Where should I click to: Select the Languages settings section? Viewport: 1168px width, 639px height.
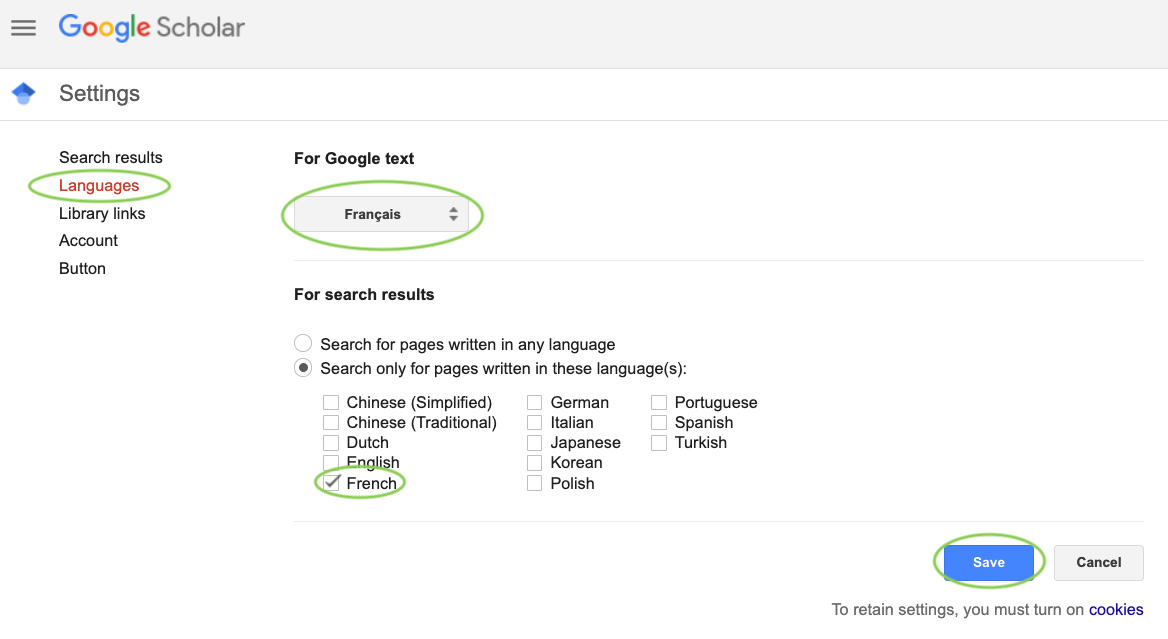[99, 185]
